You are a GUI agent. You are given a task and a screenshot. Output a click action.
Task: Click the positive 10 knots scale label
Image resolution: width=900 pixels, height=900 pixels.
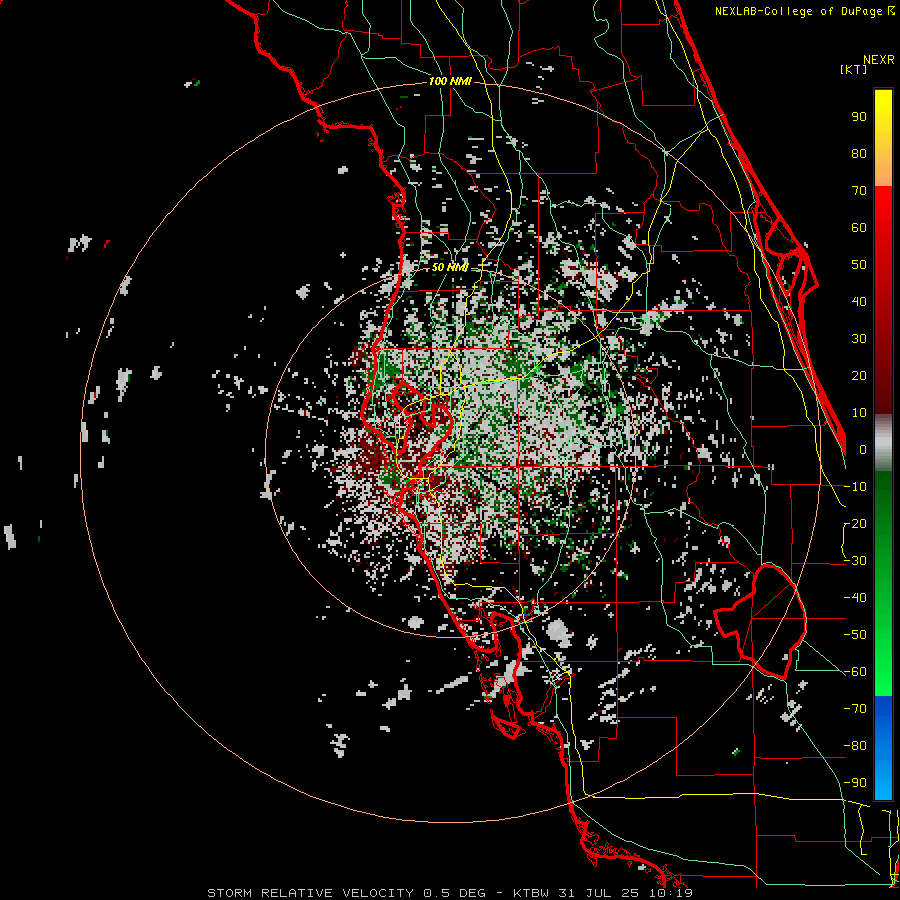point(859,413)
